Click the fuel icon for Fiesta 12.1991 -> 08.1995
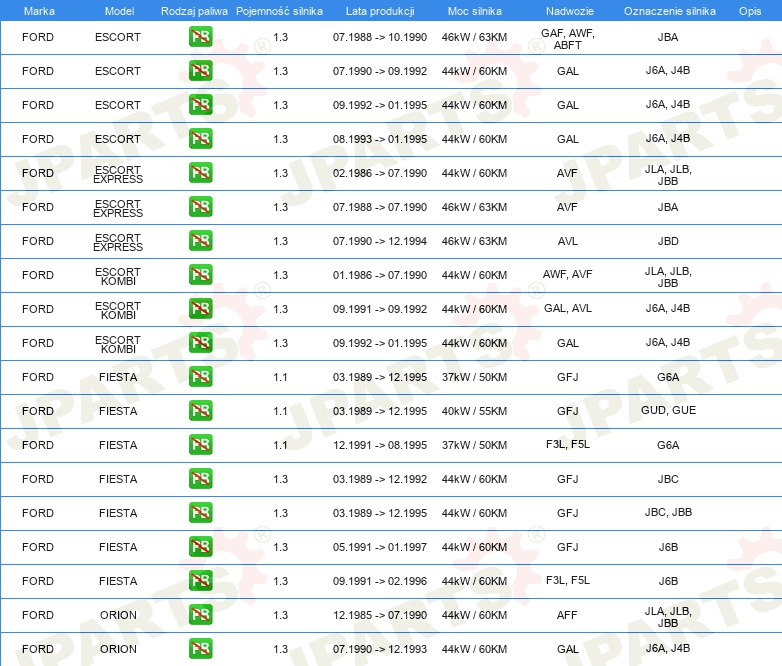Viewport: 782px width, 666px height. [x=200, y=444]
